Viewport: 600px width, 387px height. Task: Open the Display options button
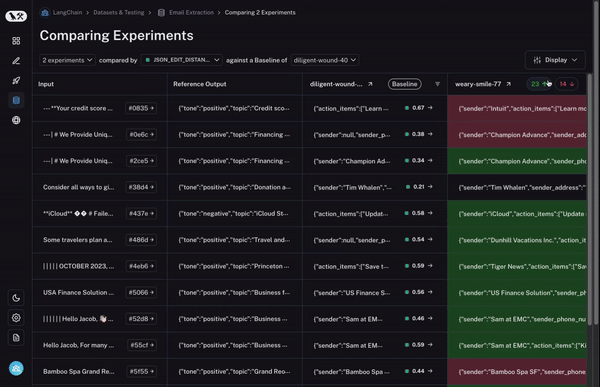[x=555, y=60]
